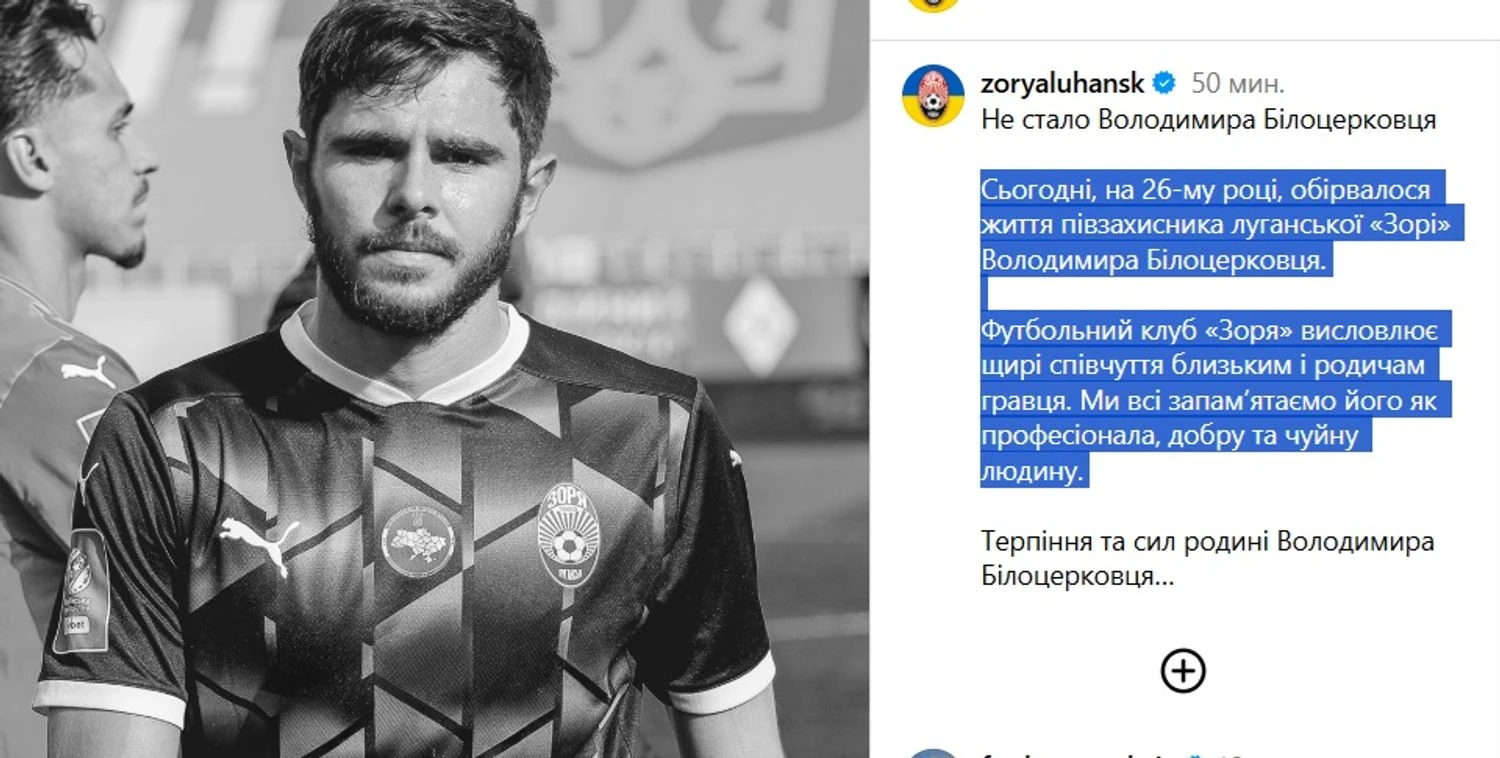
Task: Click the blue verified badge
Action: click(x=1165, y=83)
